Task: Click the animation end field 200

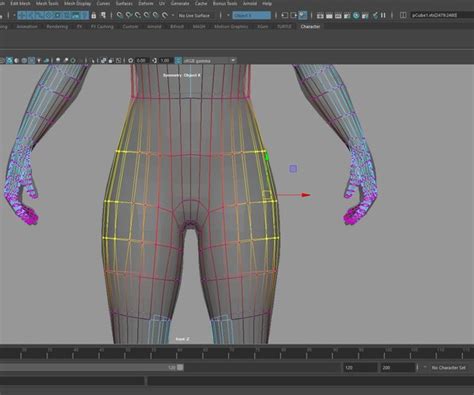Action: 397,367
